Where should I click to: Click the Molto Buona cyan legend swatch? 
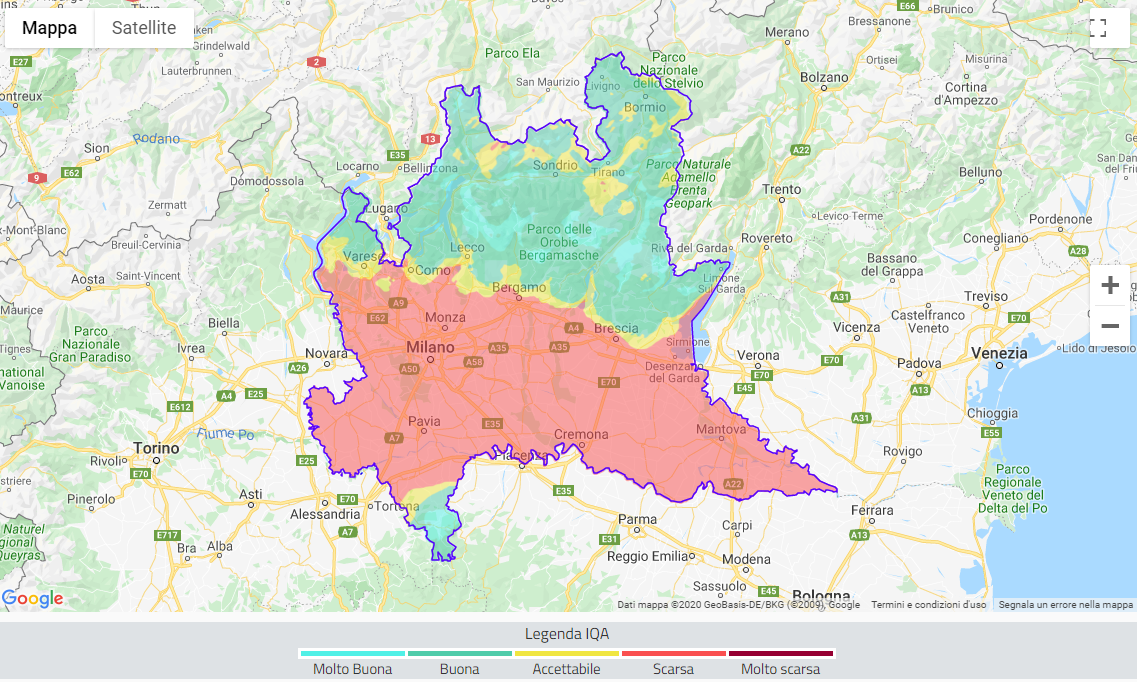point(352,654)
